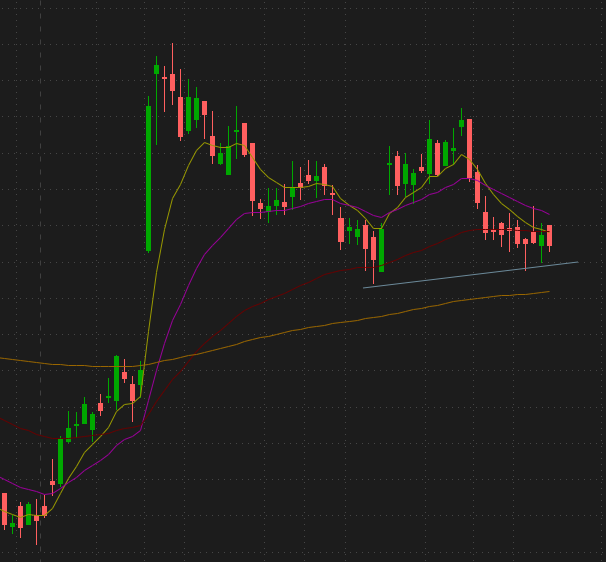Click the tall red candle after the second peak
Viewport: 606px width, 562px height.
pyautogui.click(x=470, y=148)
